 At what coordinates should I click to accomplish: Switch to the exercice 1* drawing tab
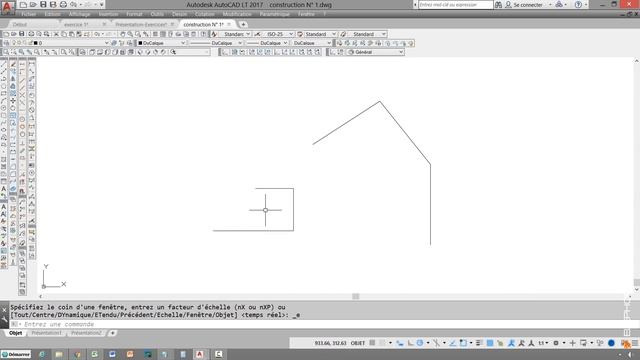[76, 24]
